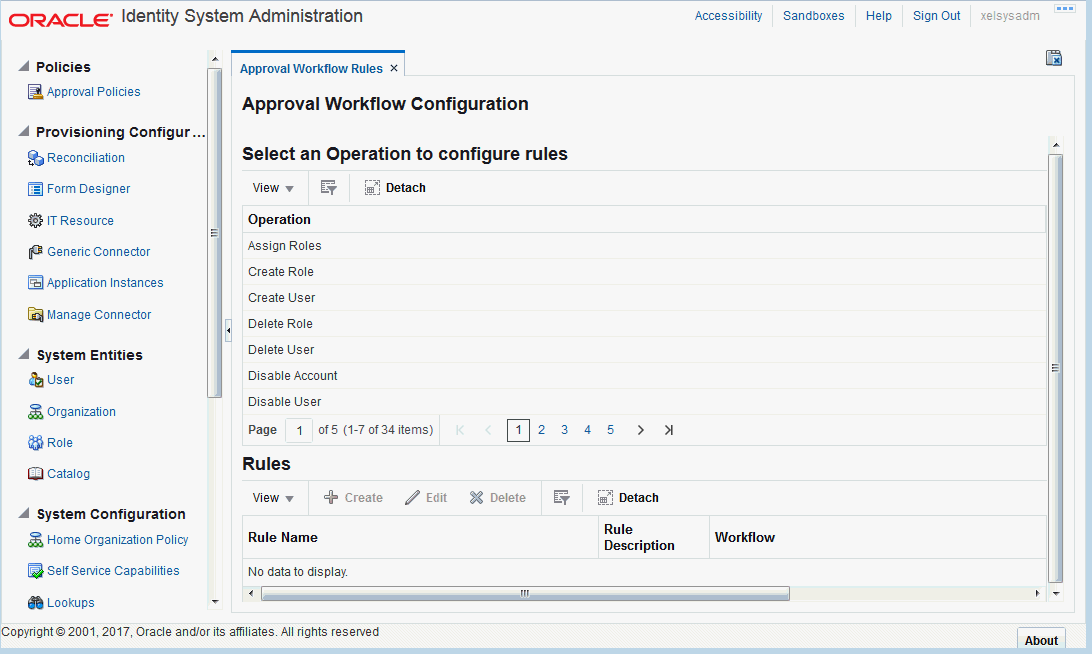Select the Delete User operation row
This screenshot has height=654, width=1092.
[644, 350]
